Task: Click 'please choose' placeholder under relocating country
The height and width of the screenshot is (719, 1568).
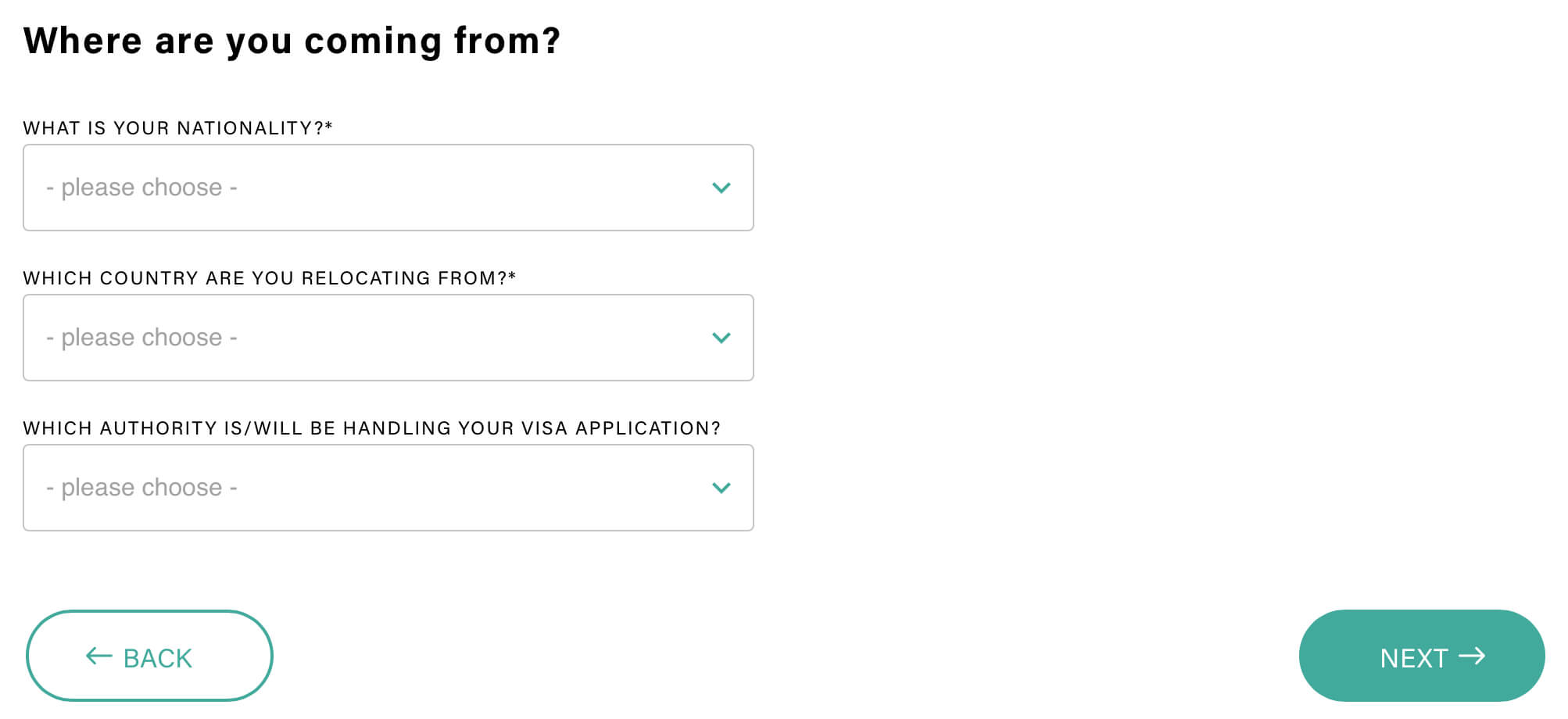Action: [x=141, y=338]
